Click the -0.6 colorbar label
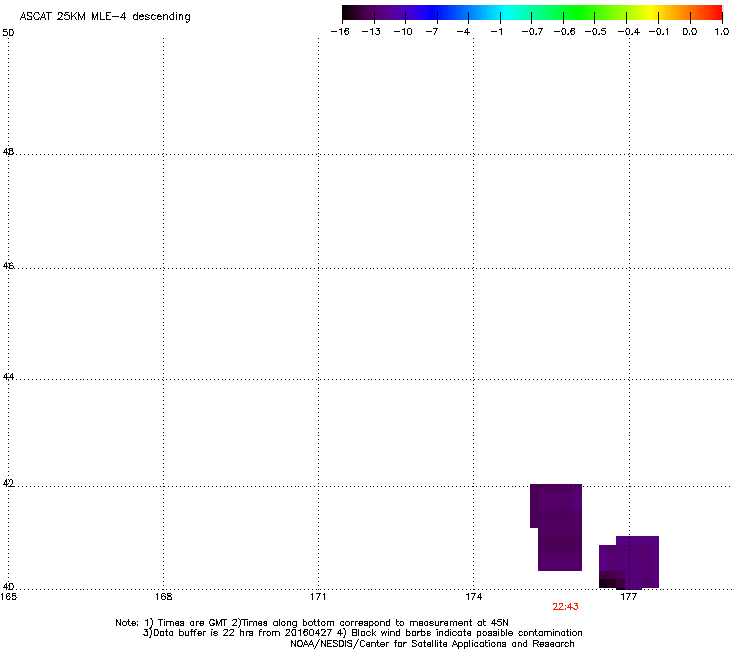Image resolution: width=740 pixels, height=650 pixels. (x=564, y=32)
